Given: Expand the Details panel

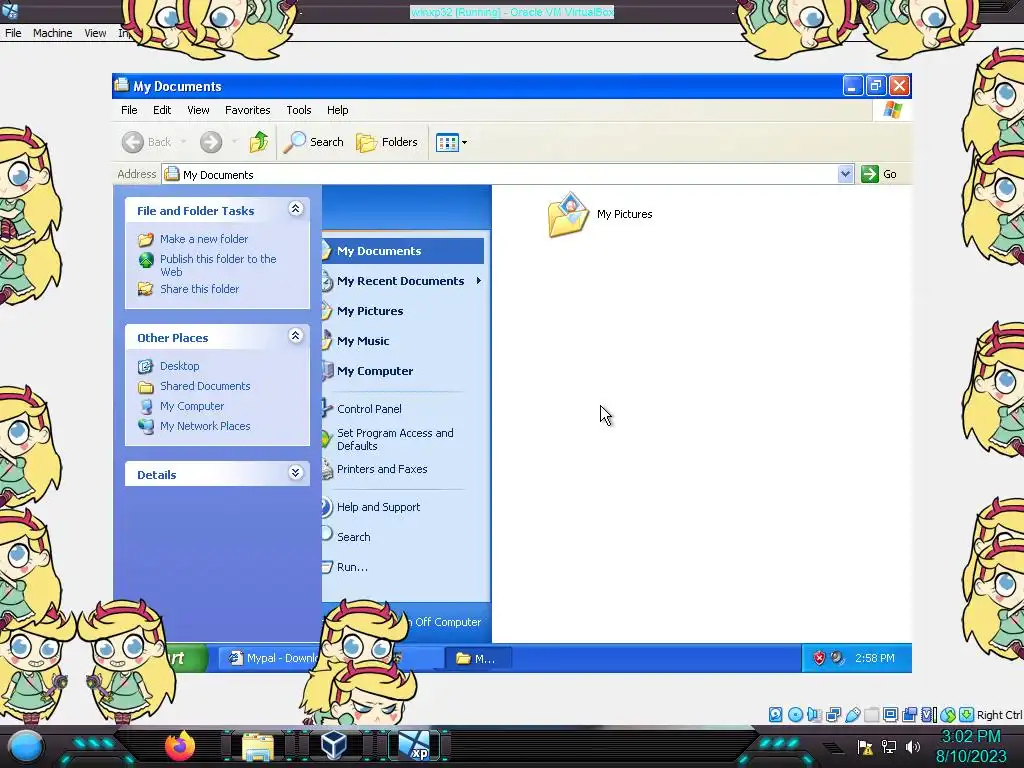Looking at the screenshot, I should click(295, 473).
